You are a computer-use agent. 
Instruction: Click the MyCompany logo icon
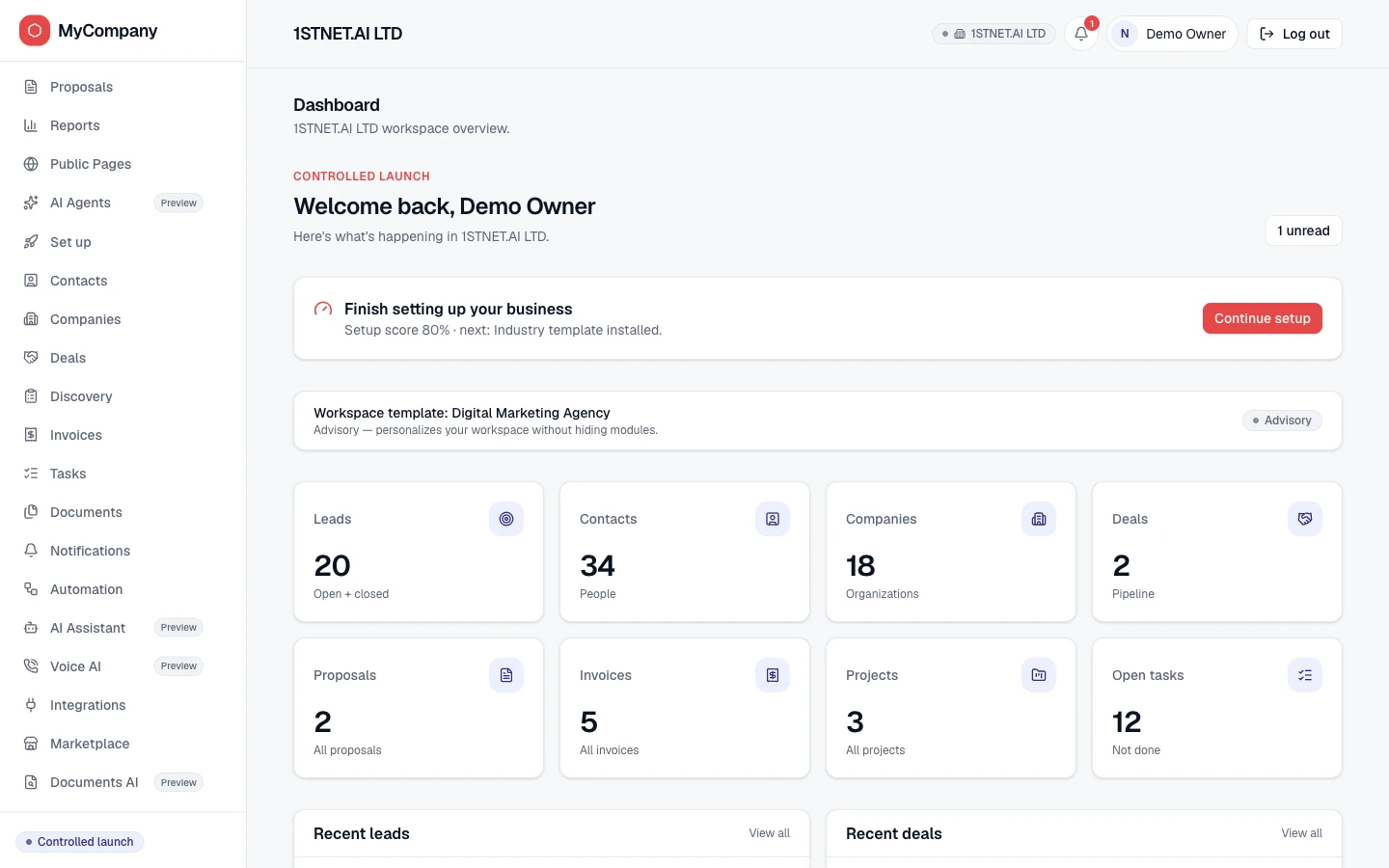(35, 31)
